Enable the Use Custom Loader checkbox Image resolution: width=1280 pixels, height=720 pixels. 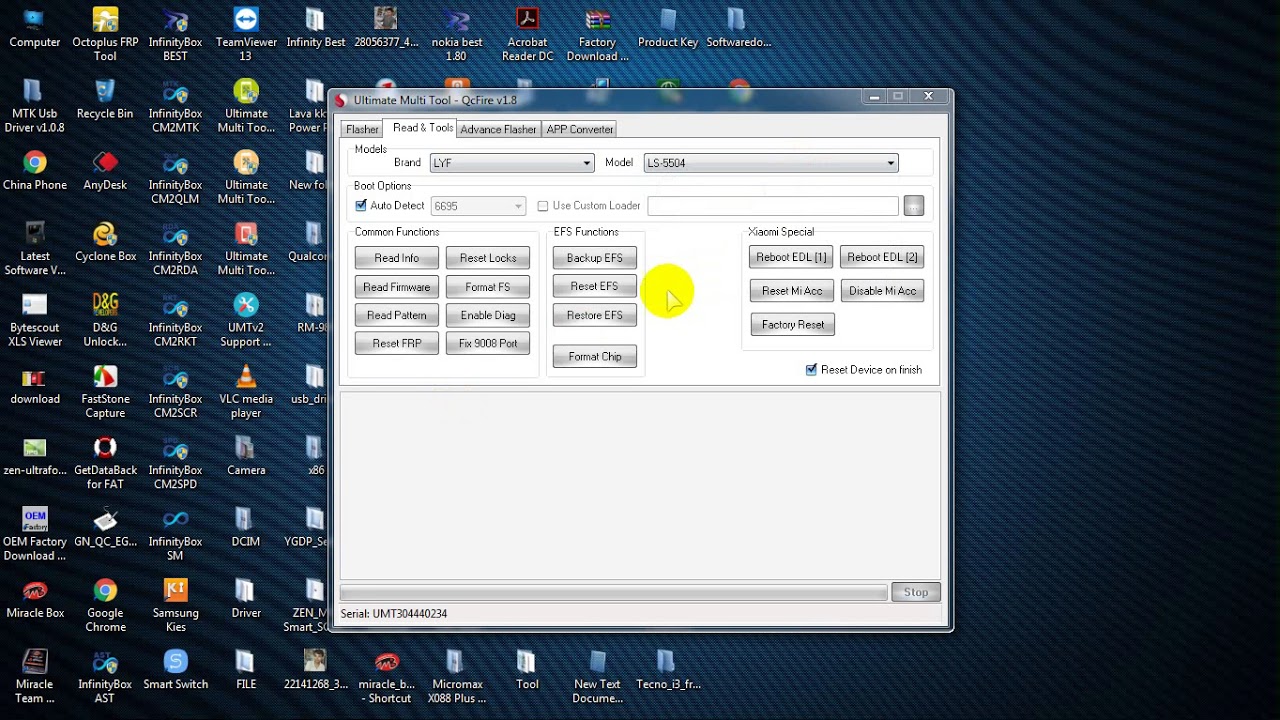pos(543,206)
